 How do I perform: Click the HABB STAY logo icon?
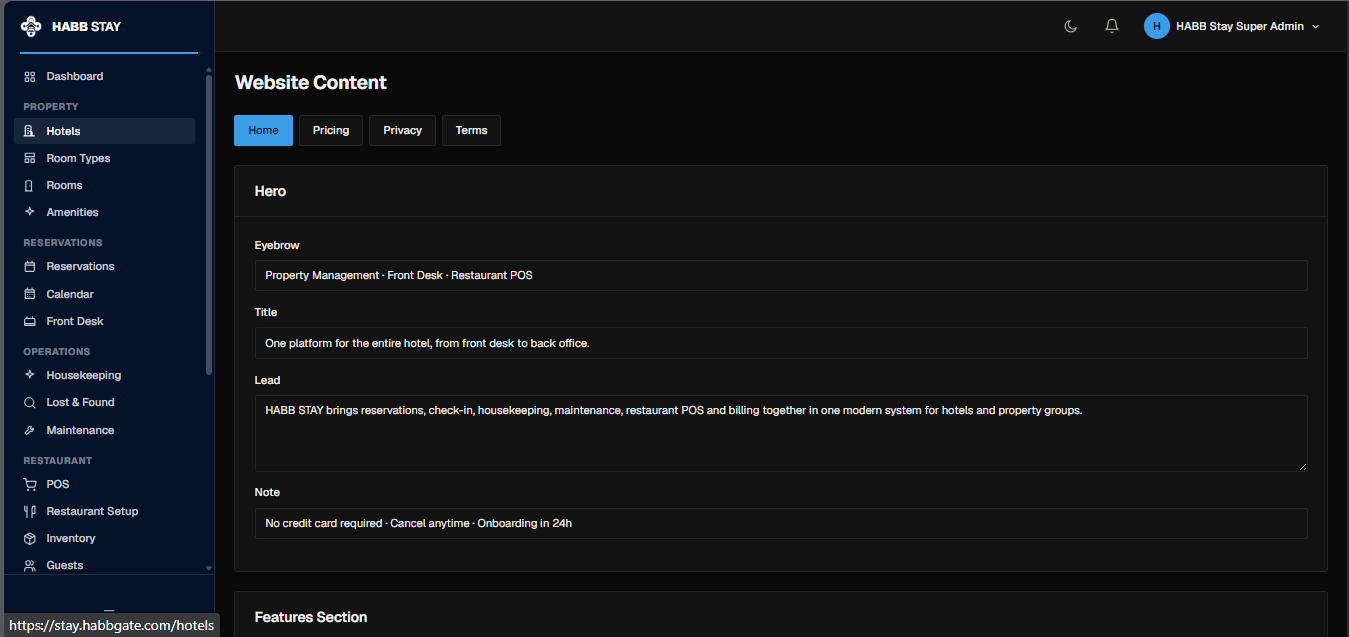tap(31, 27)
